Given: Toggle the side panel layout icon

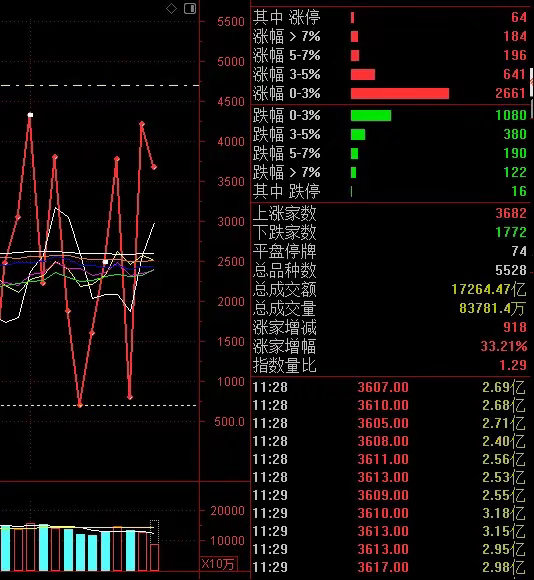Looking at the screenshot, I should (190, 8).
